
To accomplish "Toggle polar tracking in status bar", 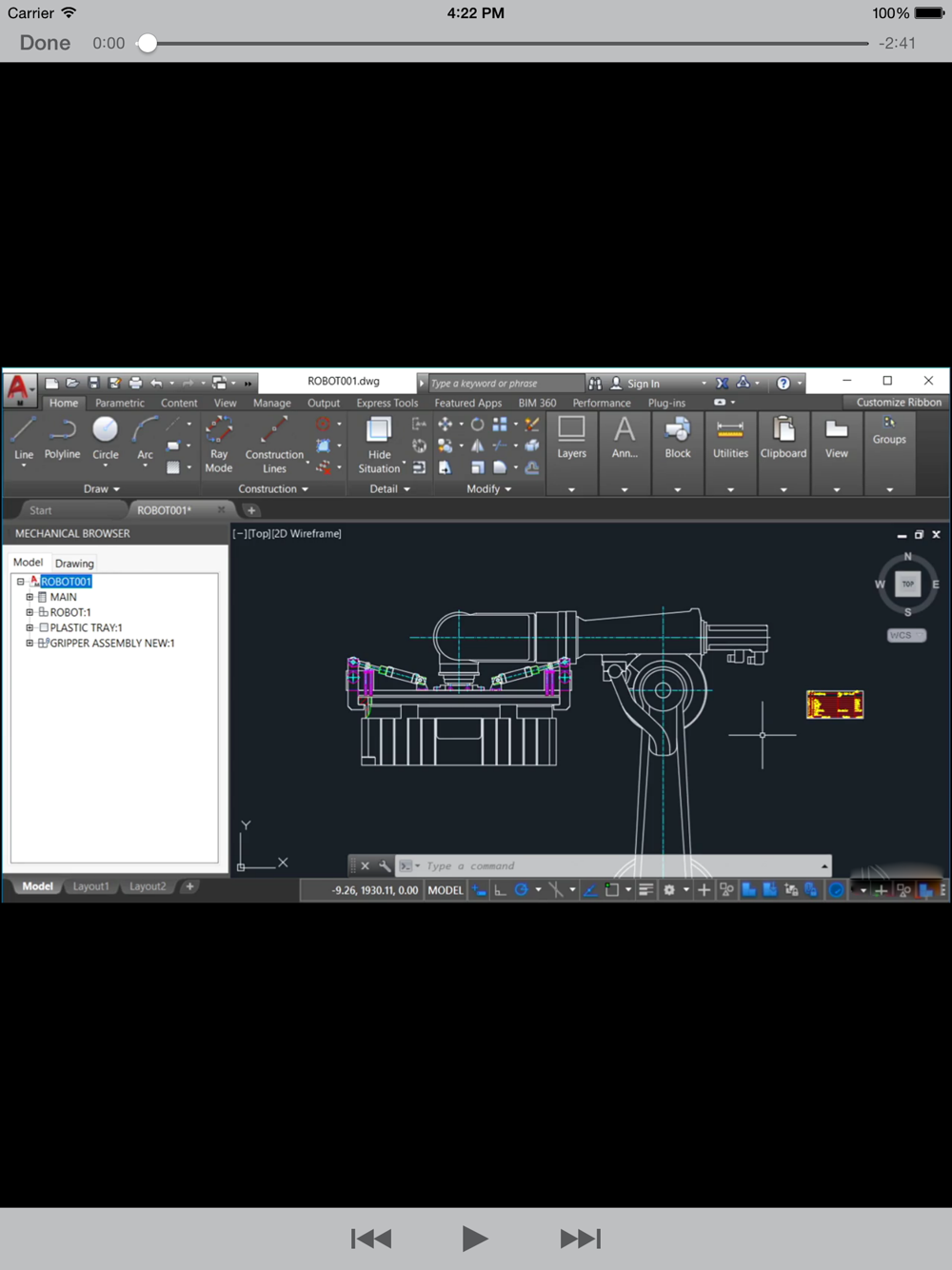I will [521, 890].
